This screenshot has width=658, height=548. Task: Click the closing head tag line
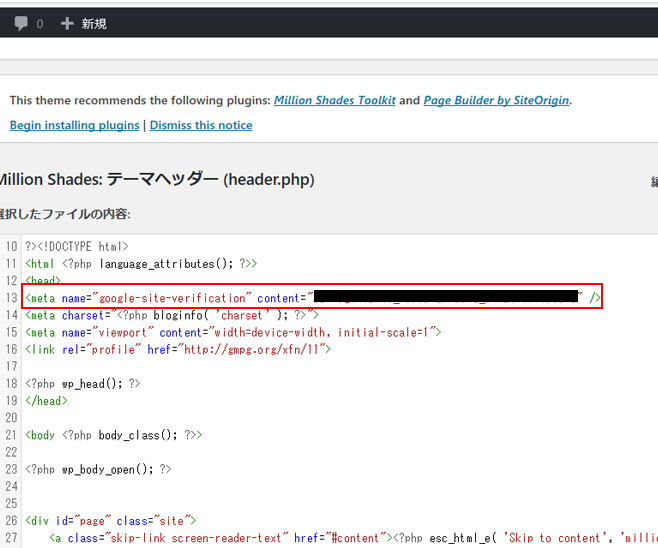pyautogui.click(x=46, y=400)
